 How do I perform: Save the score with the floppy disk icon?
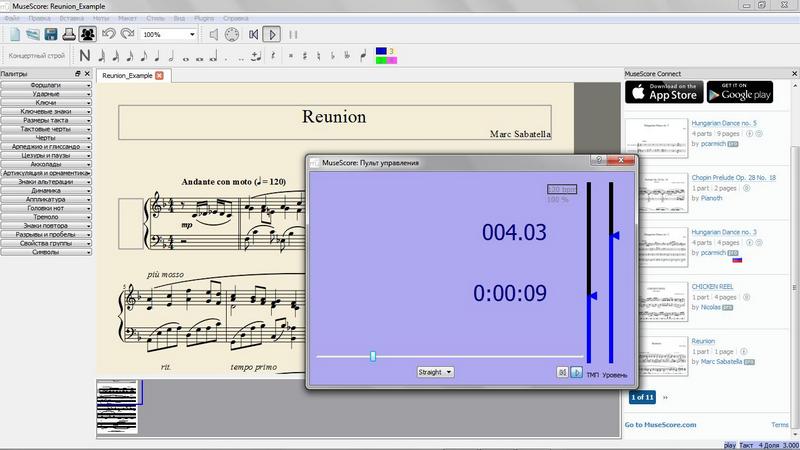pyautogui.click(x=51, y=34)
